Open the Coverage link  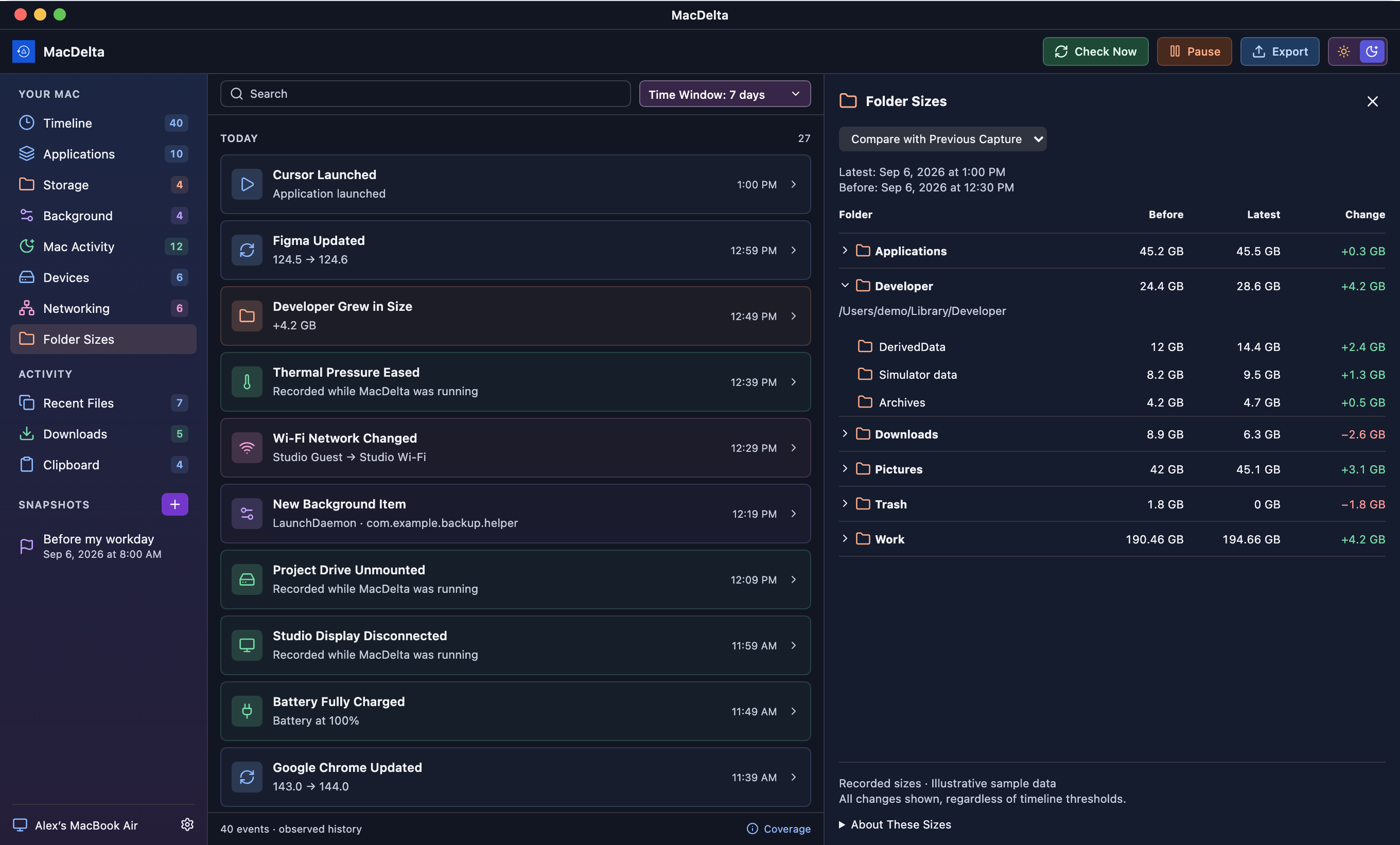778,829
